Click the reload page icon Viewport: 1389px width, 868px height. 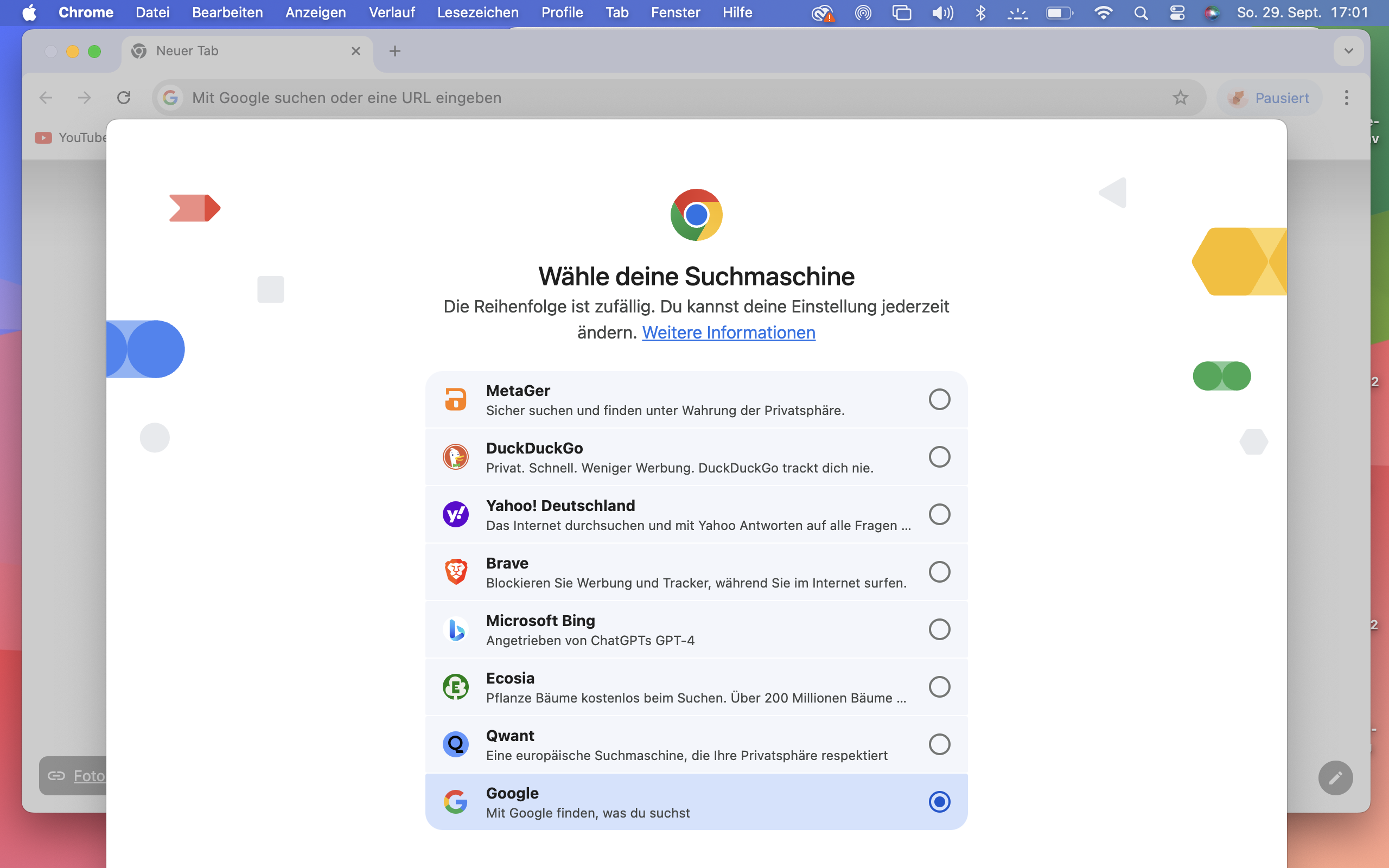(x=123, y=98)
